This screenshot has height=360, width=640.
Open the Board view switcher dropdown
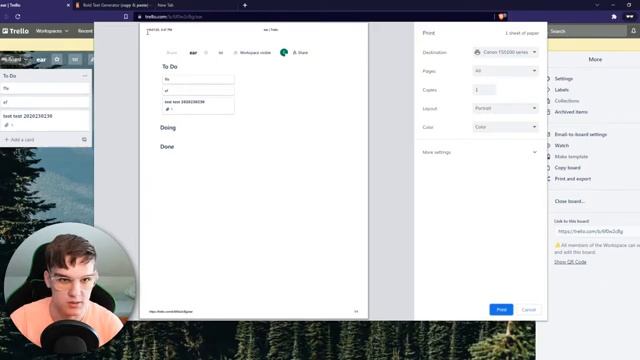coord(15,60)
